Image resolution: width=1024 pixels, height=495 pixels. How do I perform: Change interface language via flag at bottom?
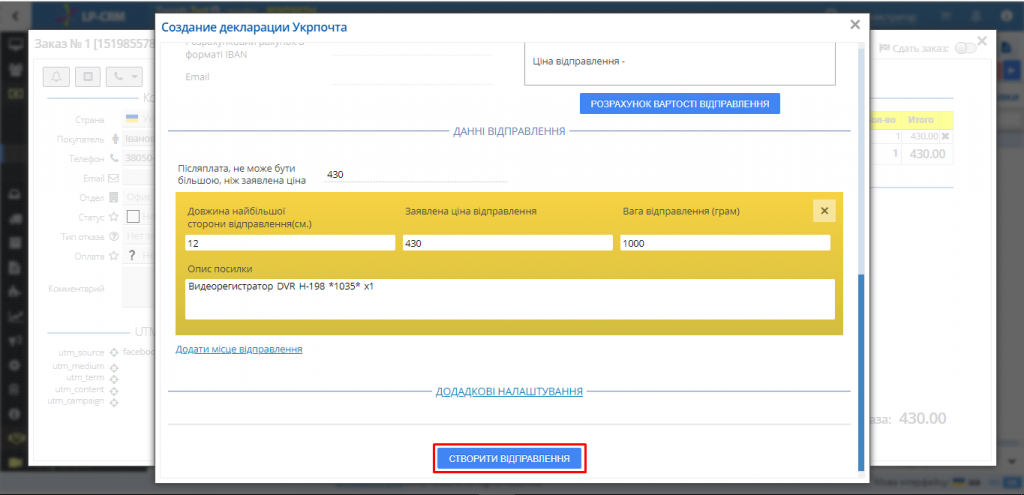coord(959,482)
